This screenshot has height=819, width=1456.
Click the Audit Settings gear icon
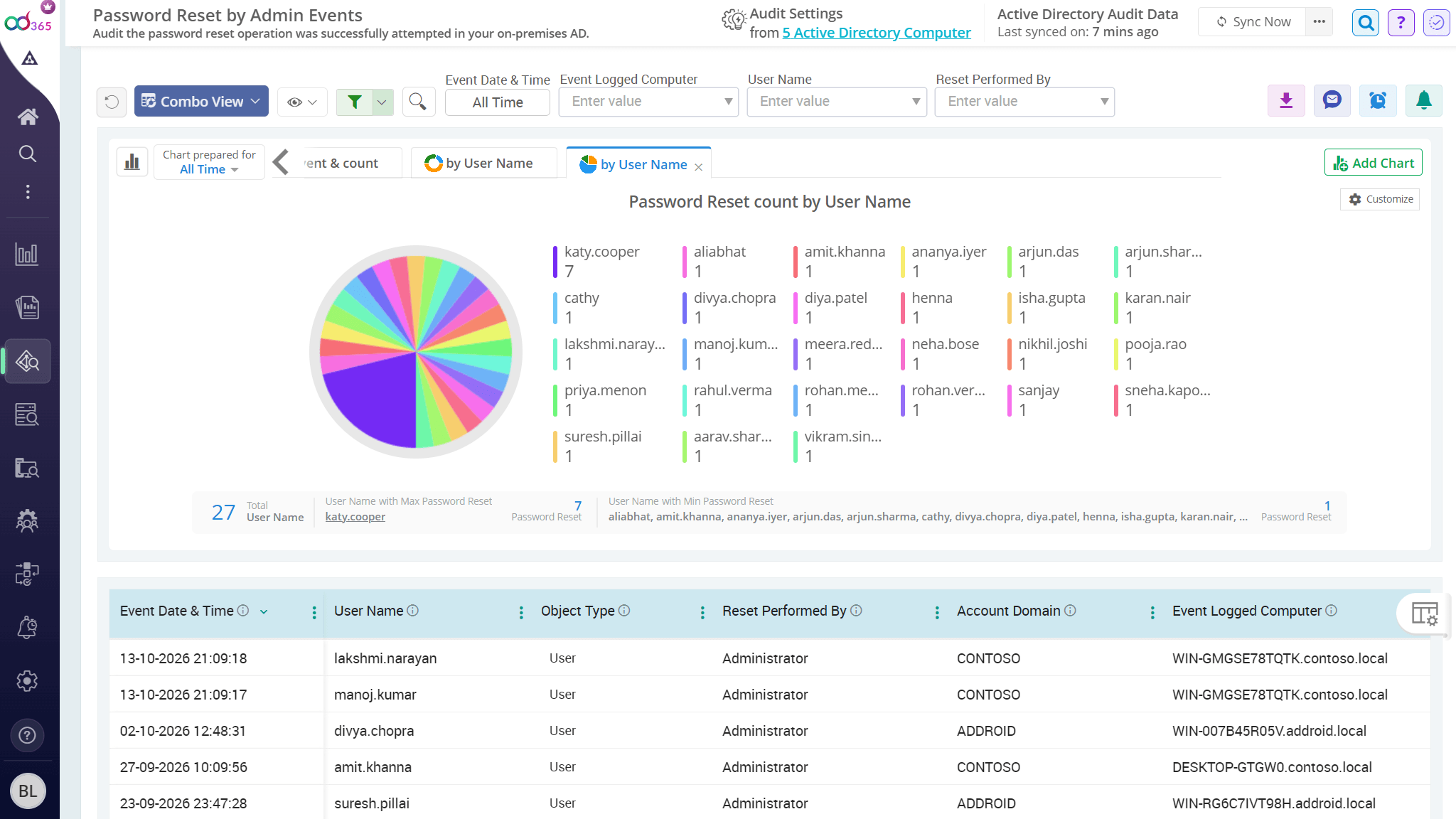click(734, 19)
